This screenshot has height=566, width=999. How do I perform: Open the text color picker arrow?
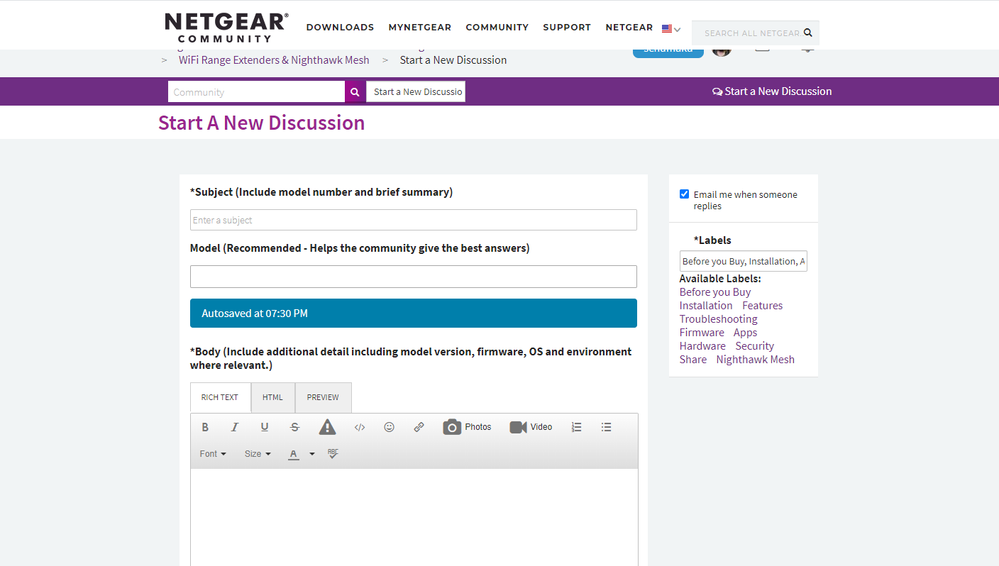tap(312, 454)
